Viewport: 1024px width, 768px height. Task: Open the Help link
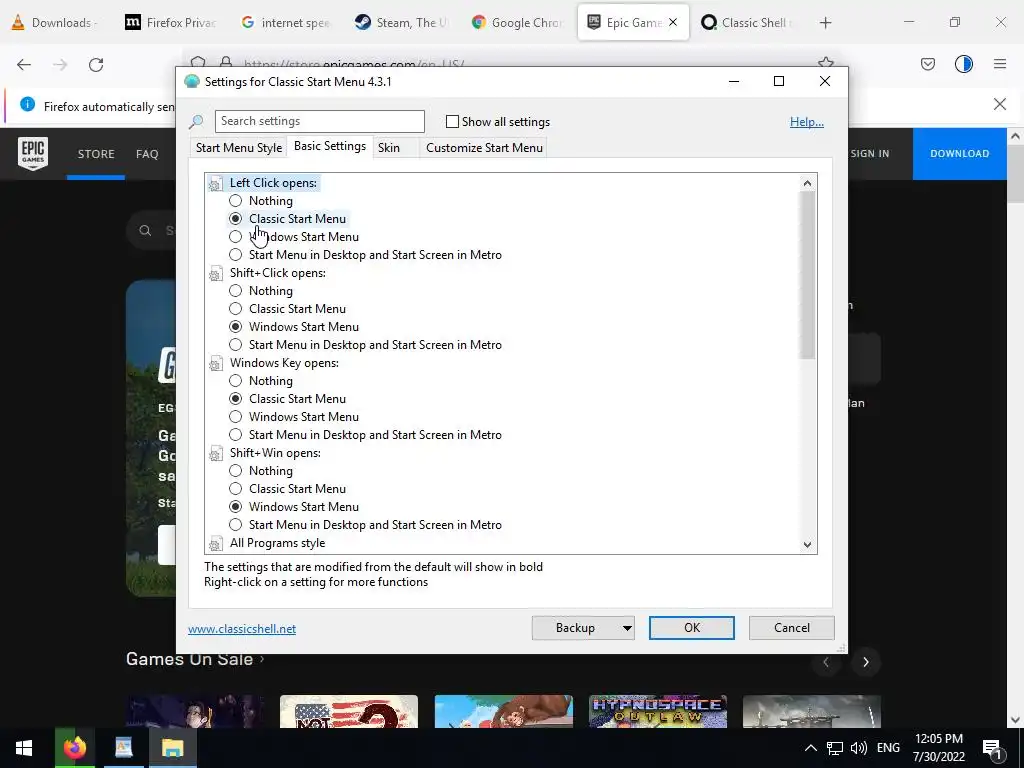(807, 122)
